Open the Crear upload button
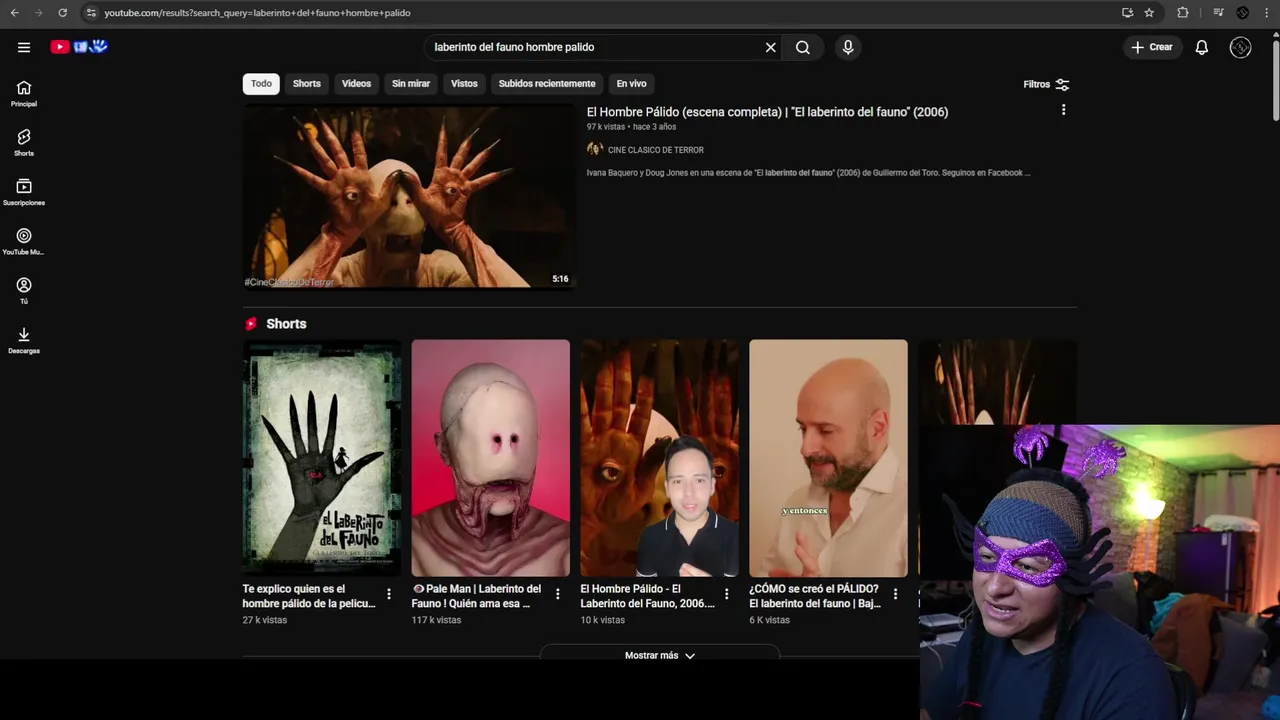Screen dimensions: 1280x720 pyautogui.click(x=1152, y=47)
